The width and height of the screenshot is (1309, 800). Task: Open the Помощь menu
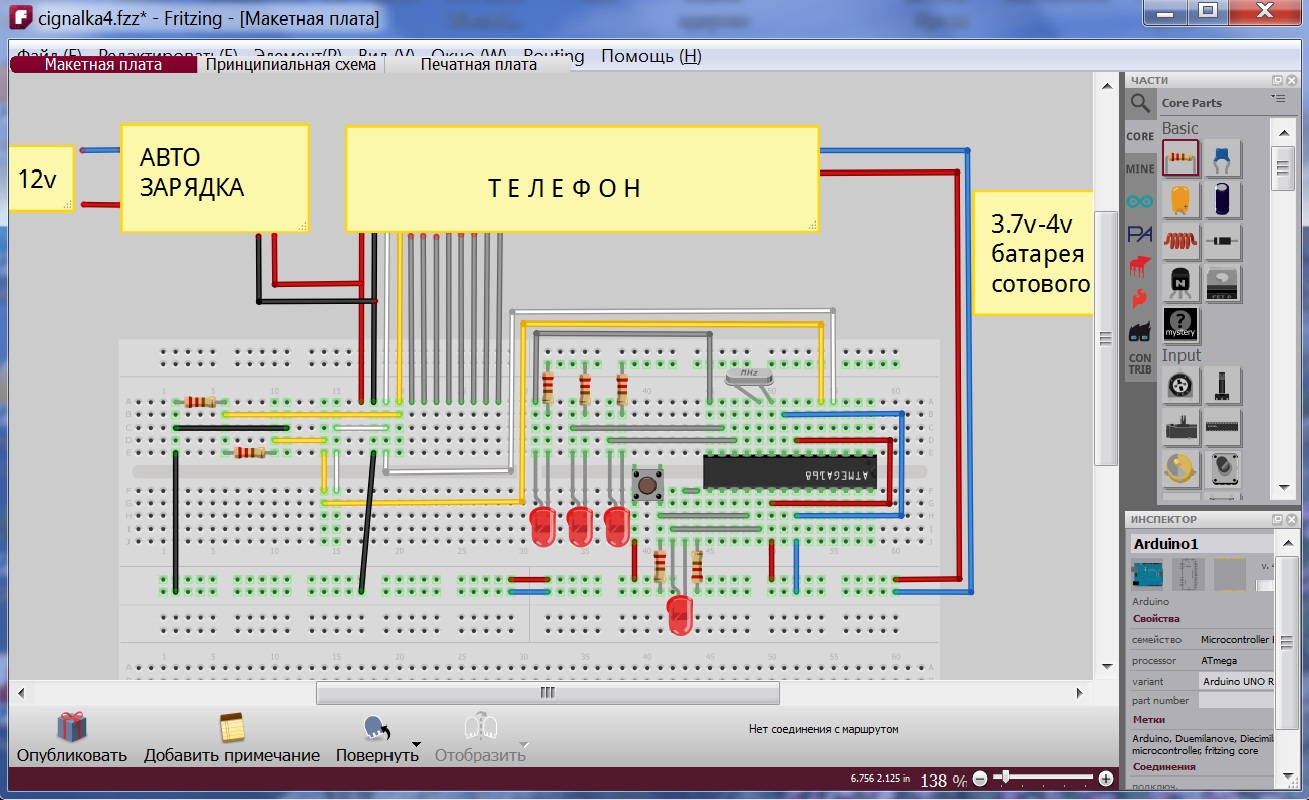pos(650,56)
